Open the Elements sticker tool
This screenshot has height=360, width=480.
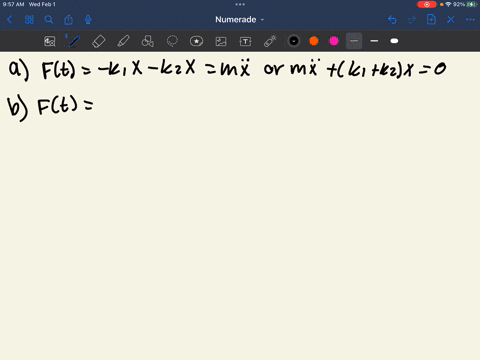tap(196, 41)
